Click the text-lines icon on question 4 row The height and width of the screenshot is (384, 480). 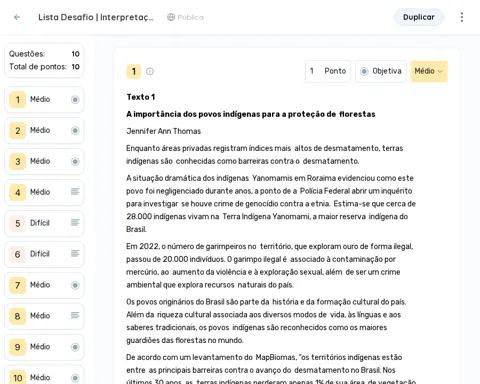75,192
